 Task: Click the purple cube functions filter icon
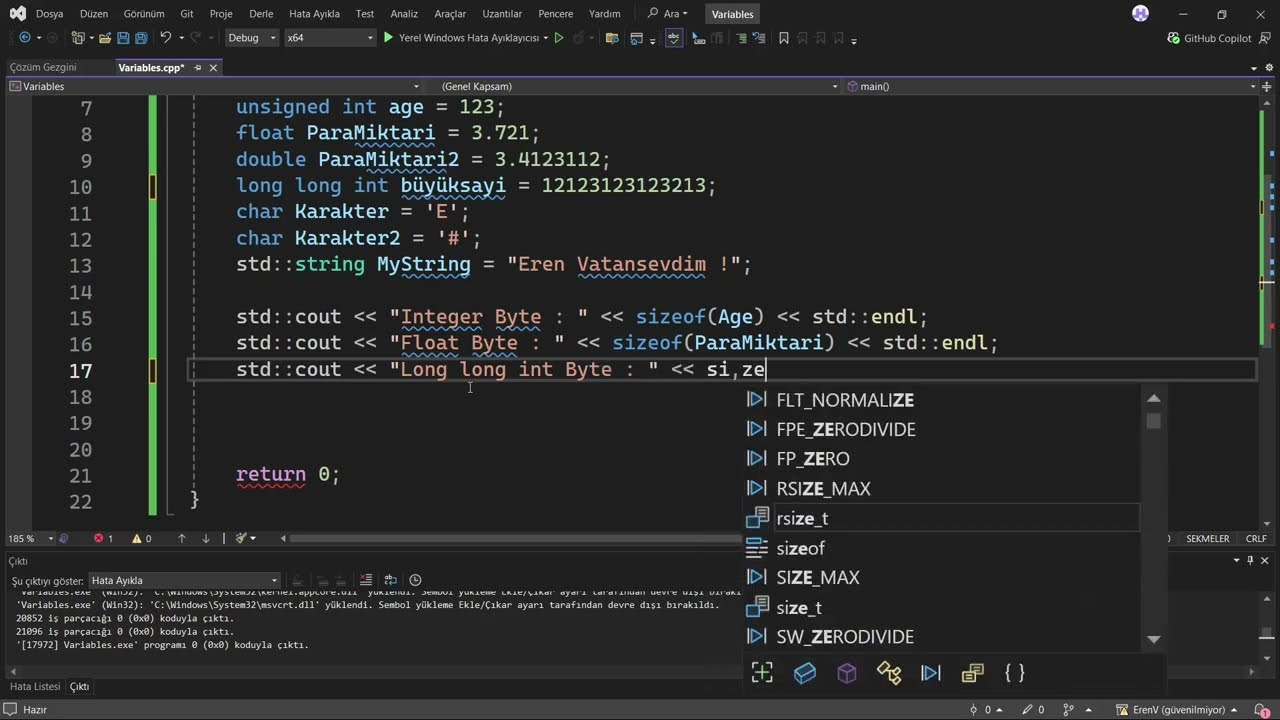pyautogui.click(x=847, y=673)
